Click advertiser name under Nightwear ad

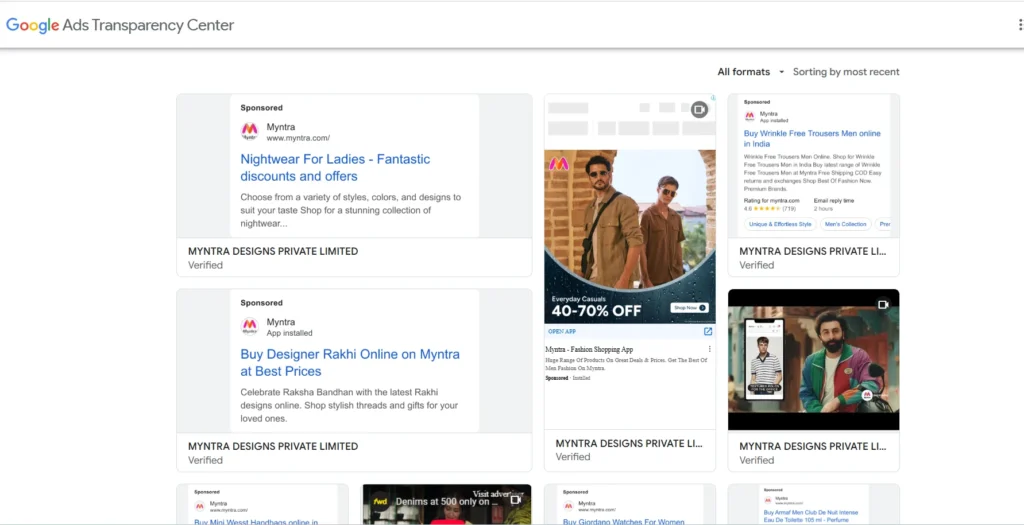pyautogui.click(x=272, y=251)
